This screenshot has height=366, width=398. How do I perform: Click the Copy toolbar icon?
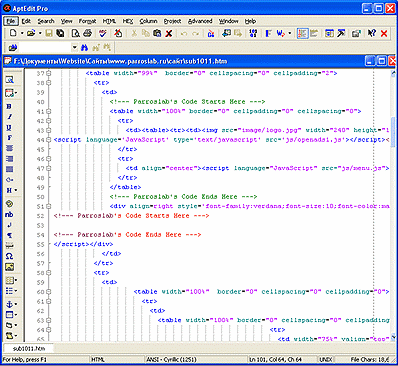click(146, 33)
